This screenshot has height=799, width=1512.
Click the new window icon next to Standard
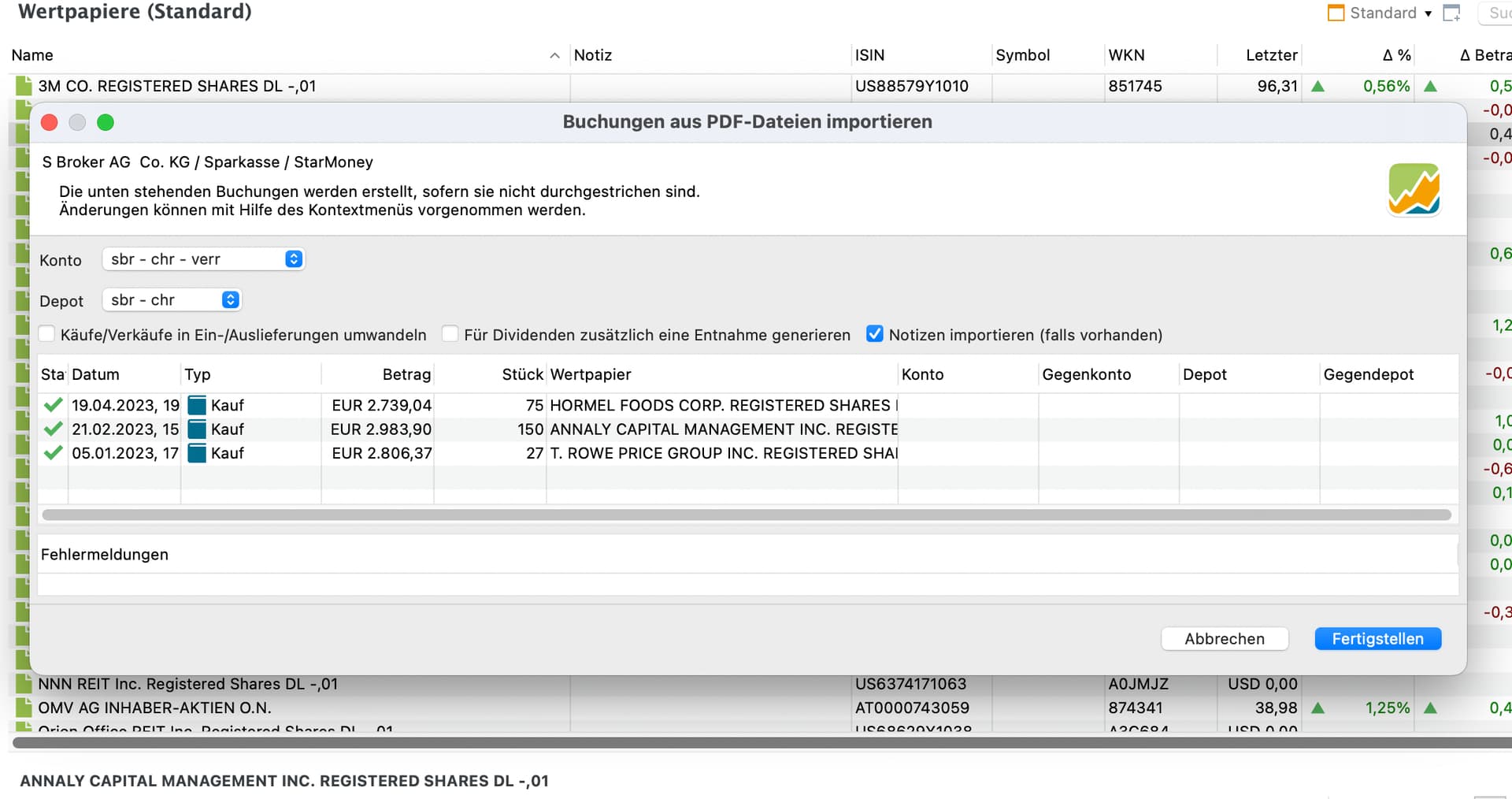tap(1451, 13)
